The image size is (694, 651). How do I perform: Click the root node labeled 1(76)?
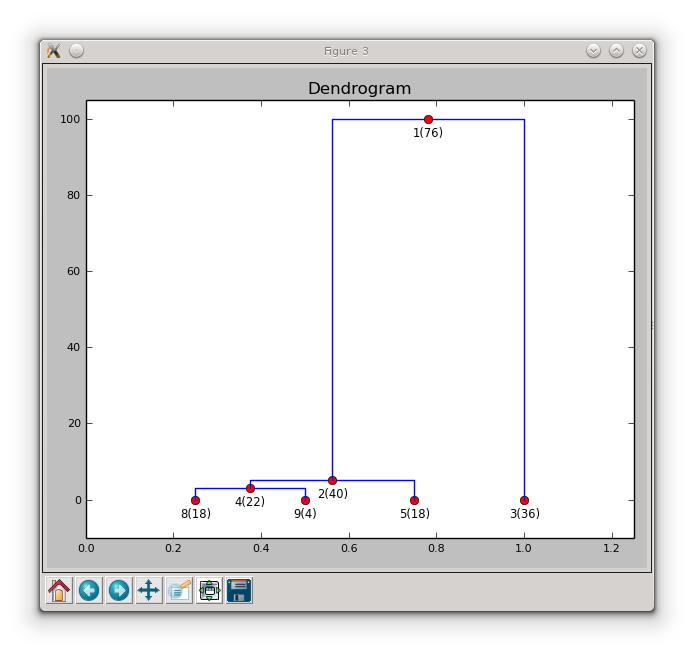pyautogui.click(x=428, y=119)
